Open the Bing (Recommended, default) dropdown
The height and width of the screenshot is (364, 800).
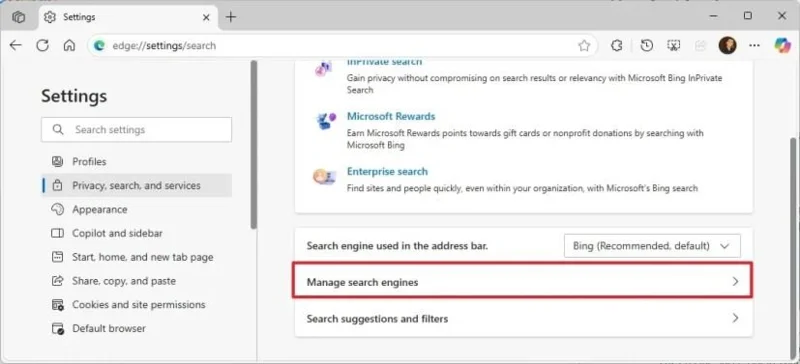coord(652,246)
